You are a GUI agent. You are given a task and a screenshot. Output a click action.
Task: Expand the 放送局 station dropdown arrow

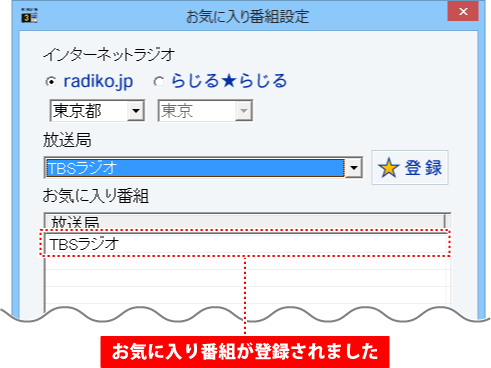tap(354, 167)
